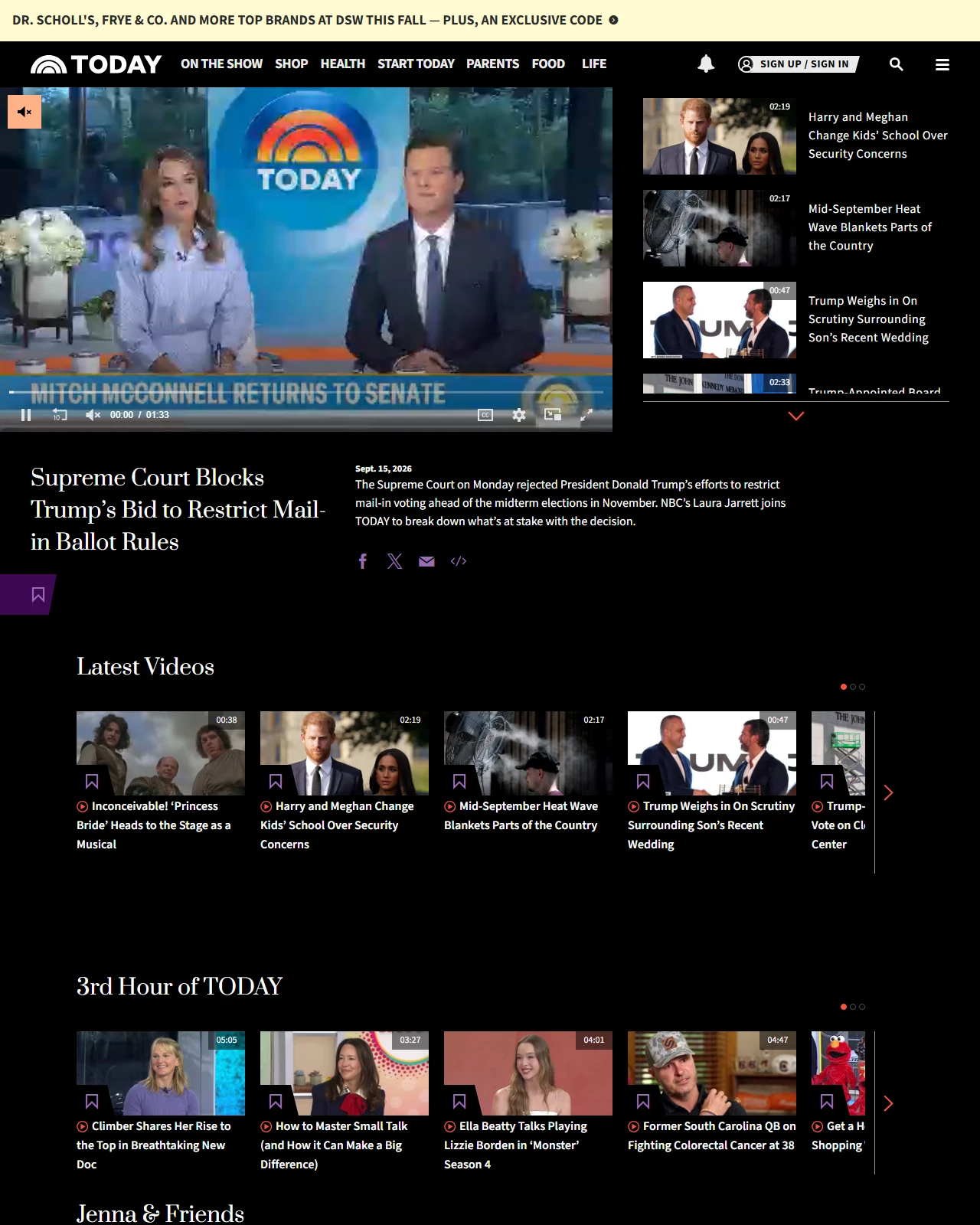This screenshot has width=980, height=1225.
Task: Share the video by email
Action: click(426, 561)
